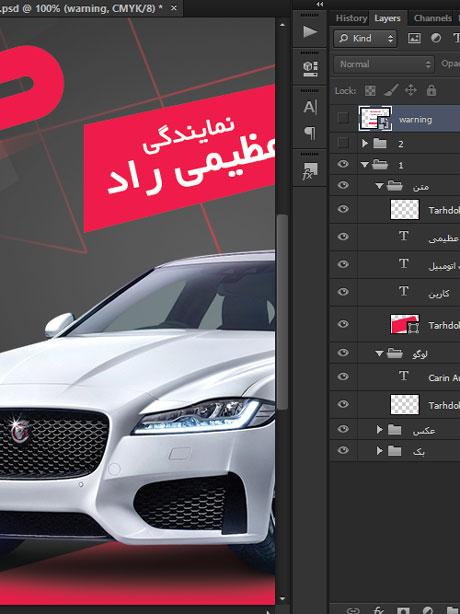Show the hidden warning layer
The height and width of the screenshot is (614, 460).
pyautogui.click(x=343, y=117)
